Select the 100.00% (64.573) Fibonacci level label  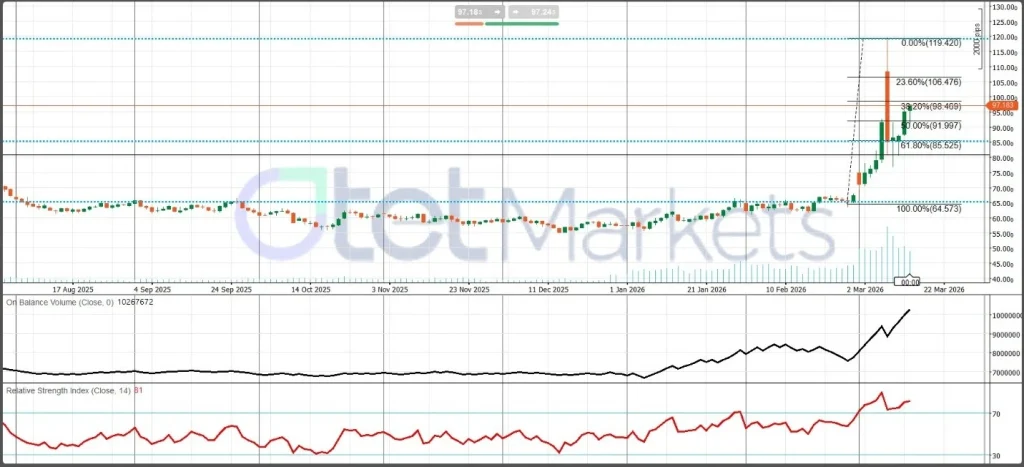(x=929, y=208)
